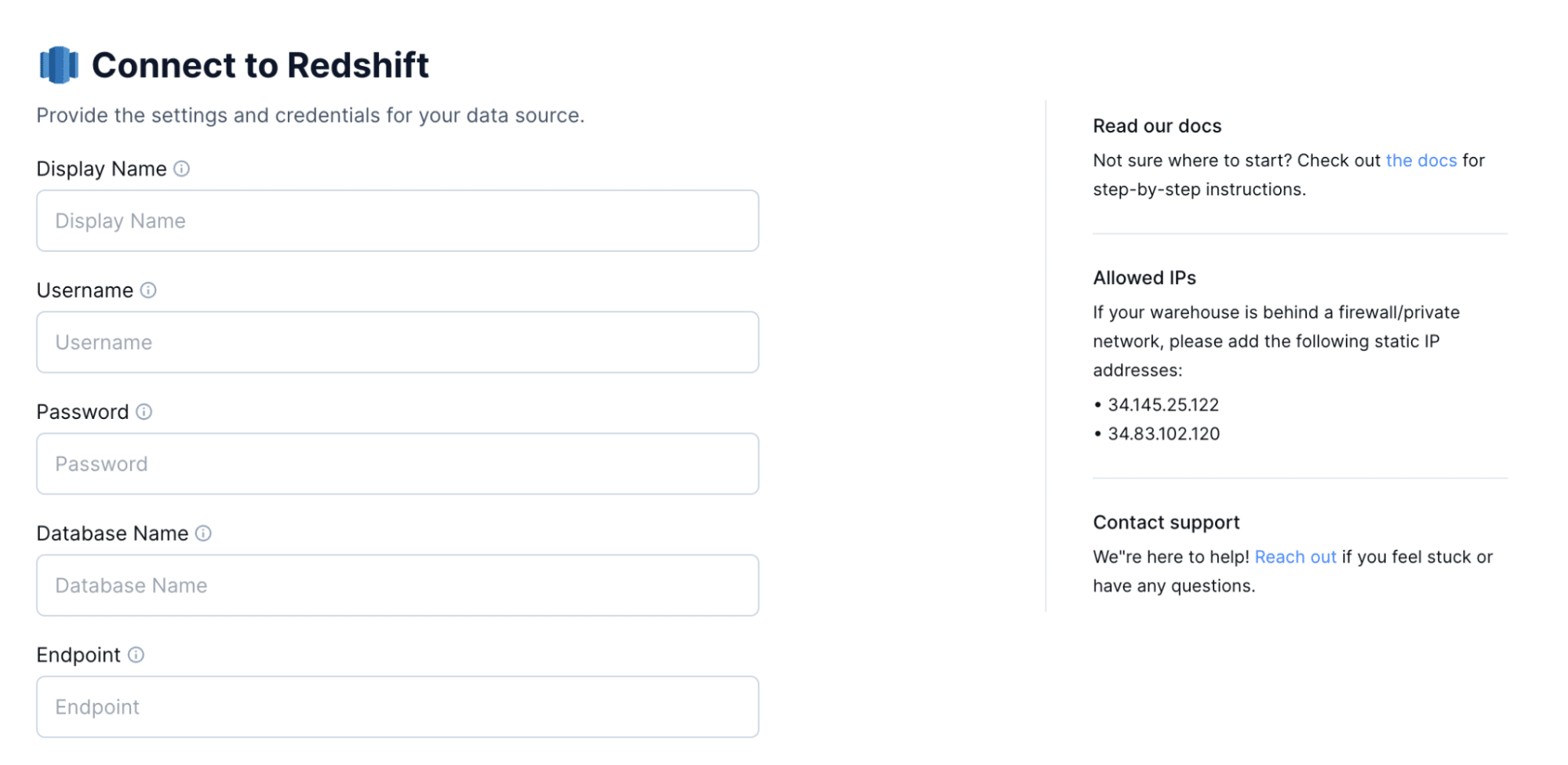Click the info icon beside Display Name
This screenshot has height=765, width=1568.
(x=181, y=167)
